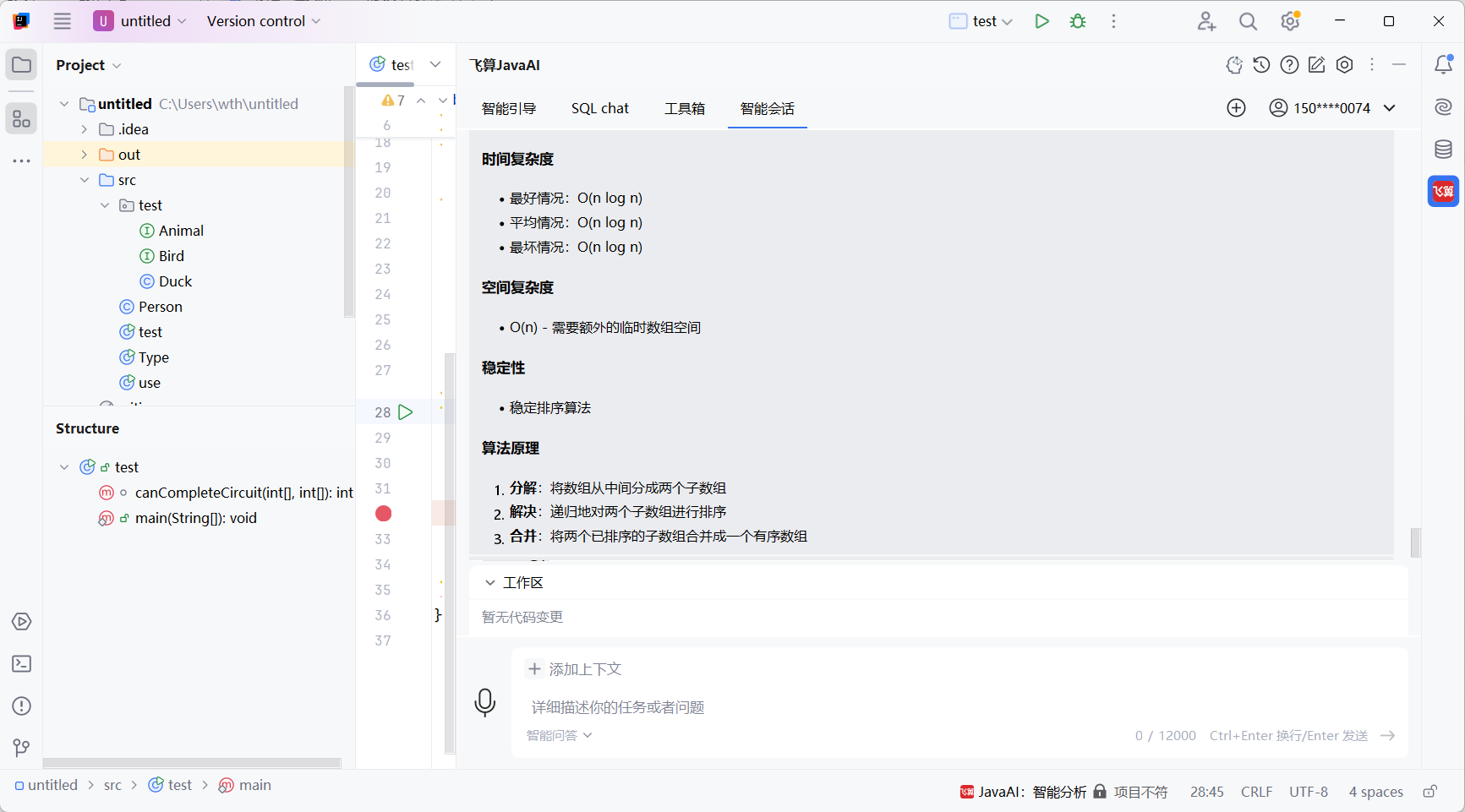1465x812 pixels.
Task: Open the 飞算JavaAI plugin panel in right sidebar
Action: click(x=1444, y=191)
